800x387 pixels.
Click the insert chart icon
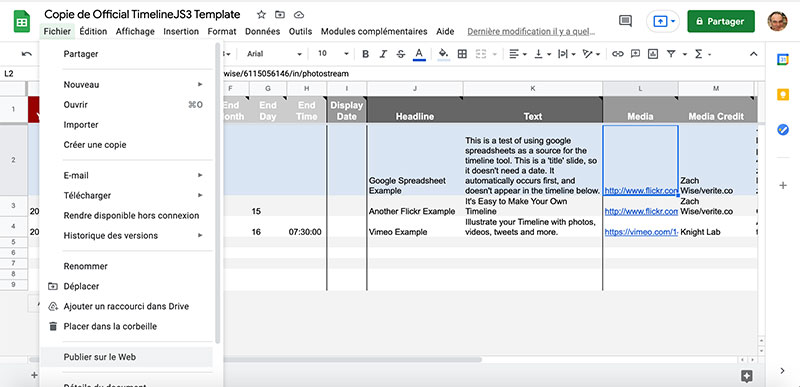pos(653,54)
